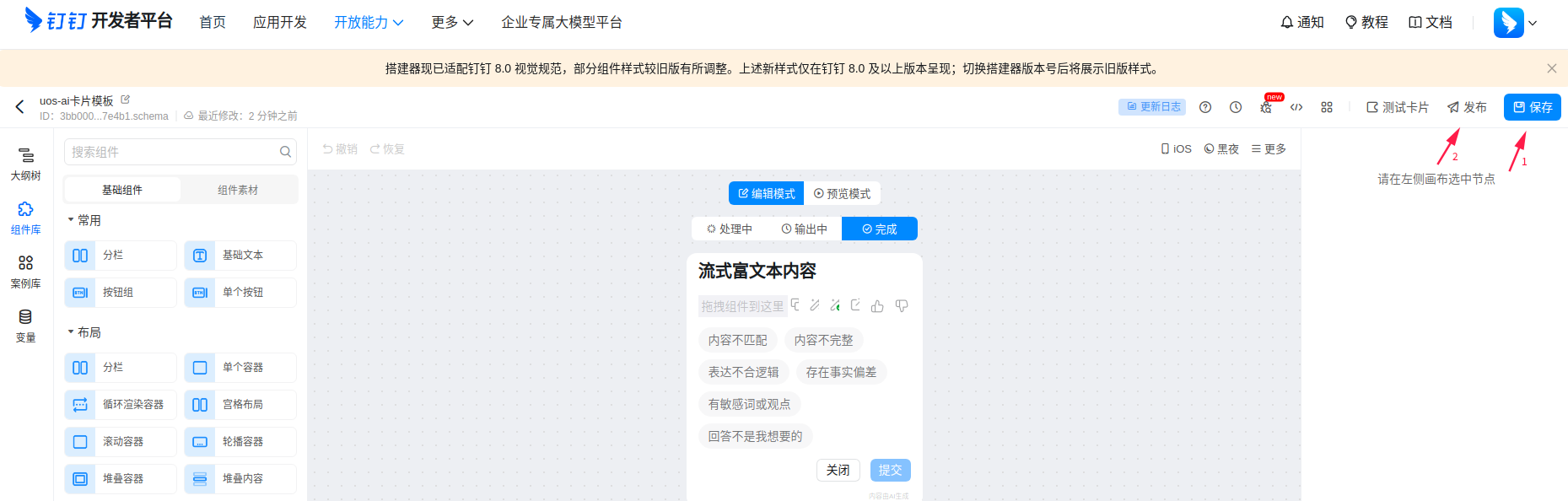The image size is (1568, 501).
Task: Click the 关闭 button in the card
Action: 838,470
